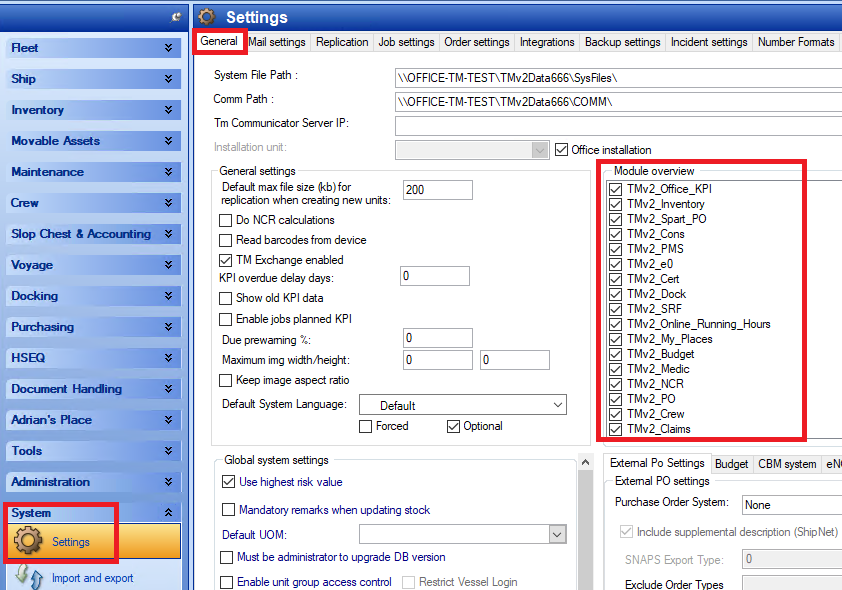Check Show old KPI data
This screenshot has width=842, height=590.
[x=226, y=298]
